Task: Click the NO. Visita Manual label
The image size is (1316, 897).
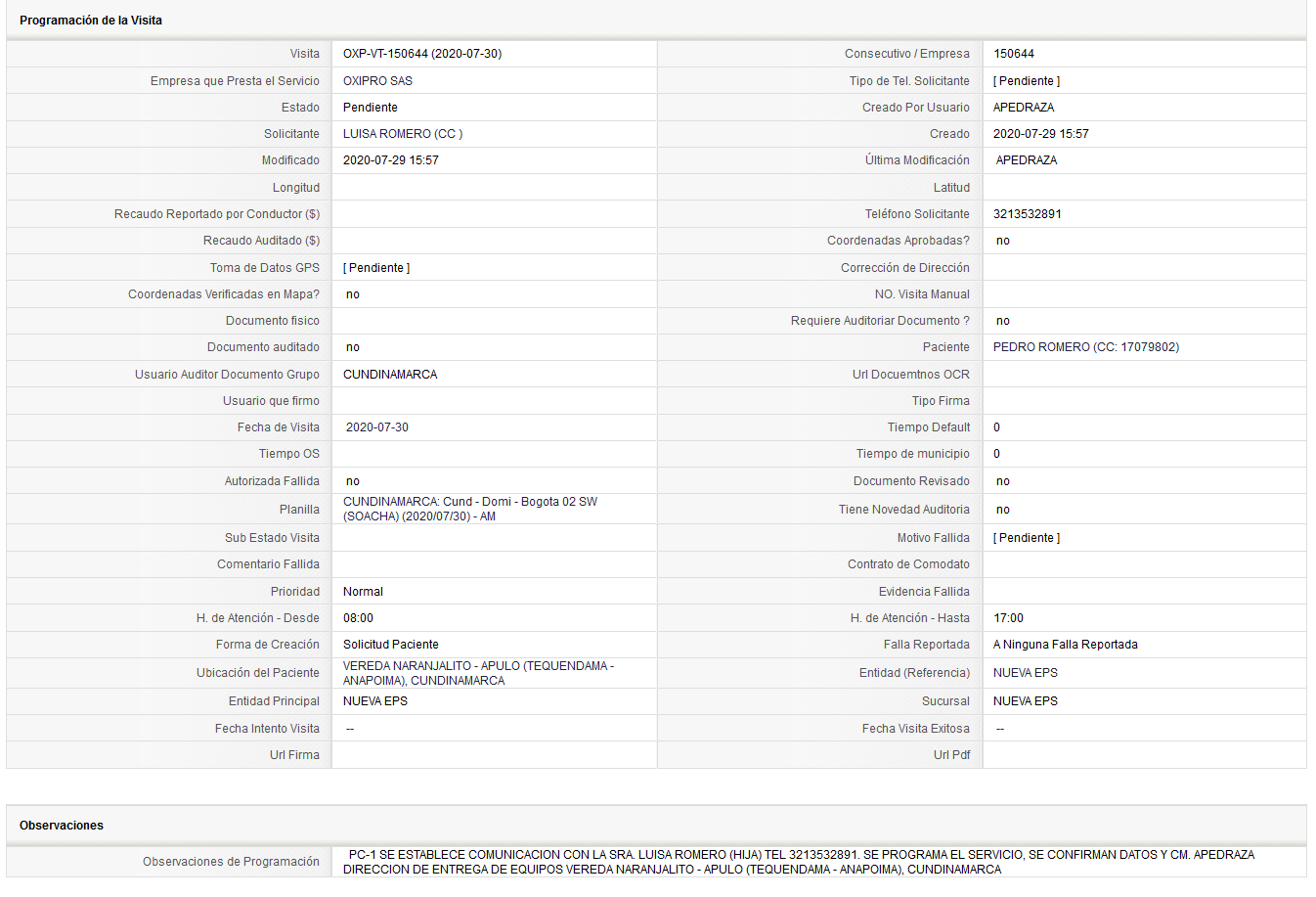Action: point(922,294)
